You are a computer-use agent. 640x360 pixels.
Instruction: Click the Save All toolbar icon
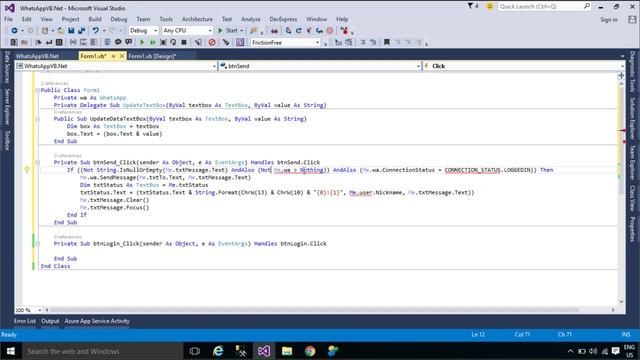[82, 31]
